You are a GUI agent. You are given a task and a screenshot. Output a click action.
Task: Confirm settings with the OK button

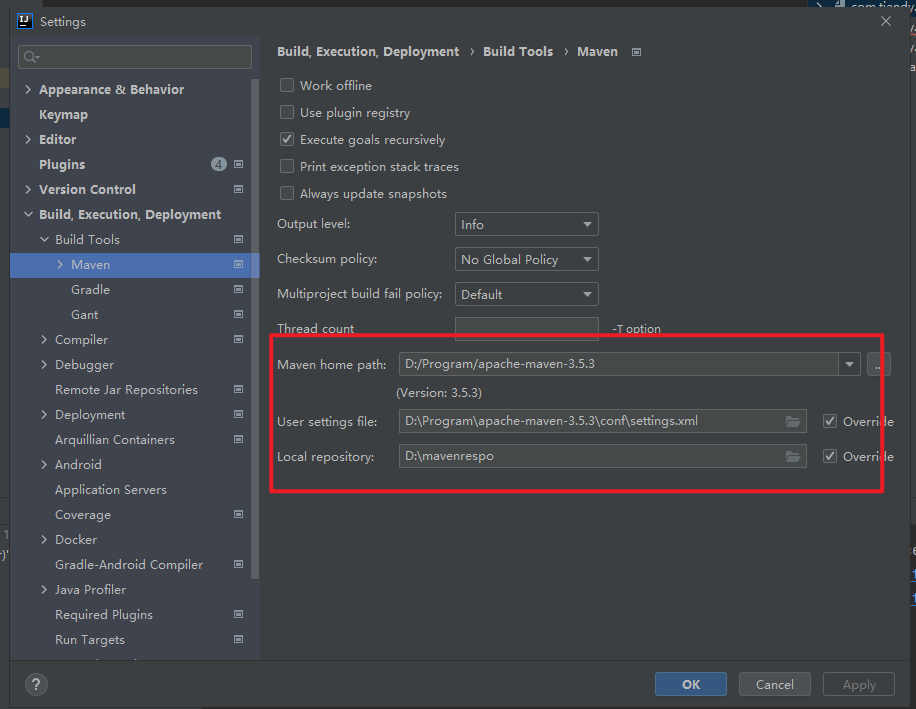[x=691, y=684]
